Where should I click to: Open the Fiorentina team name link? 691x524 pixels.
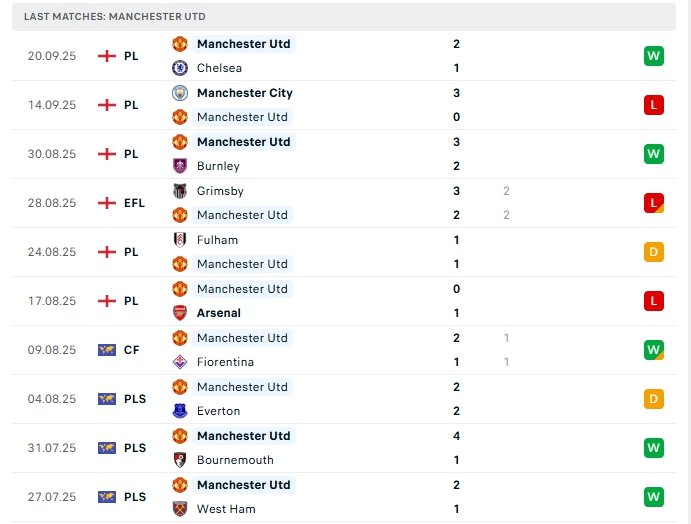225,362
